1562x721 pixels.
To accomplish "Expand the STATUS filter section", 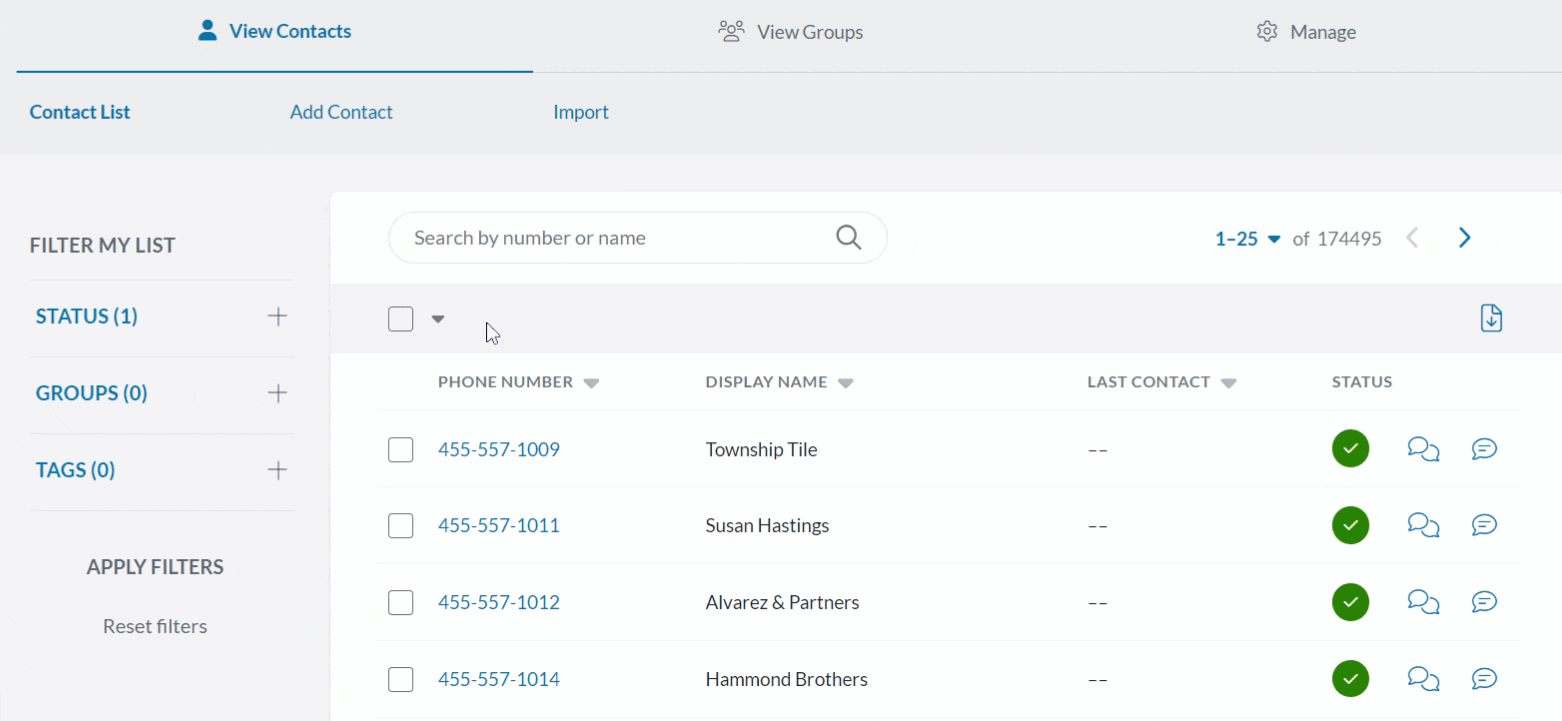I will (x=277, y=317).
